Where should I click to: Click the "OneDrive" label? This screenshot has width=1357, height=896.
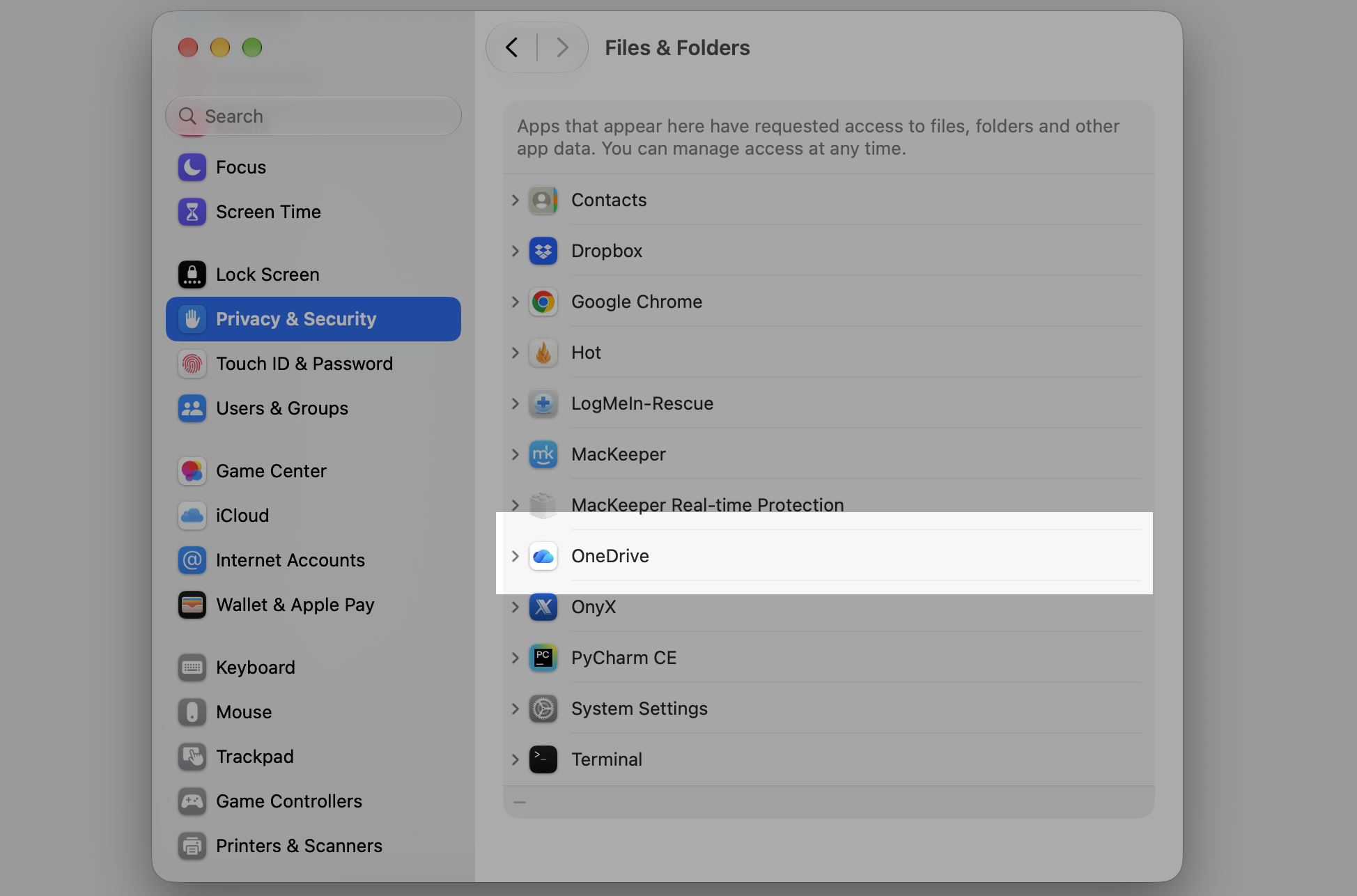pos(610,556)
